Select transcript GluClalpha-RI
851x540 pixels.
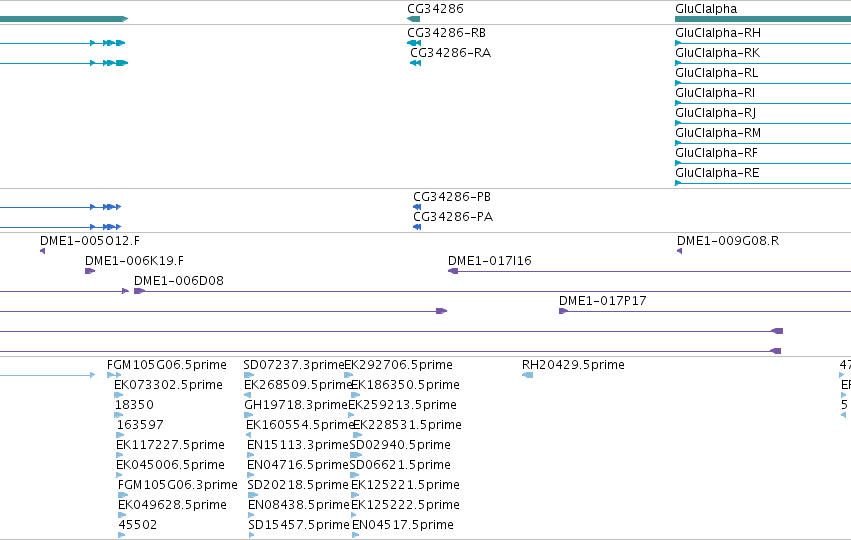(x=715, y=93)
